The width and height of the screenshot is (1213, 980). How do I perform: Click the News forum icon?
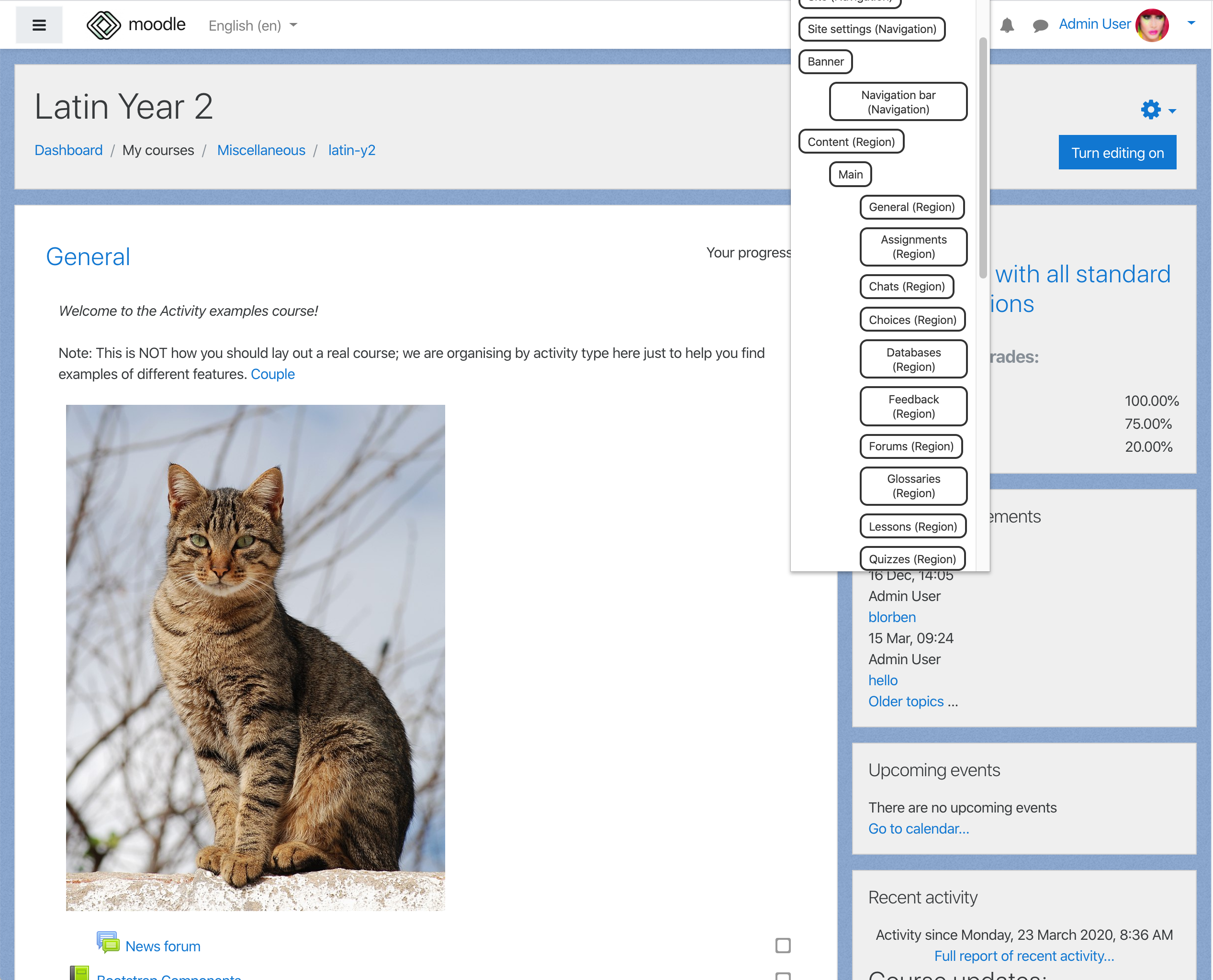[x=107, y=942]
